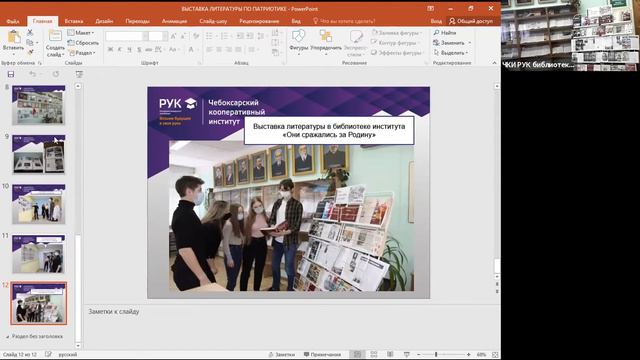Screen dimensions: 640x360
Task: Open the Выделить select dropdown
Action: tap(451, 53)
